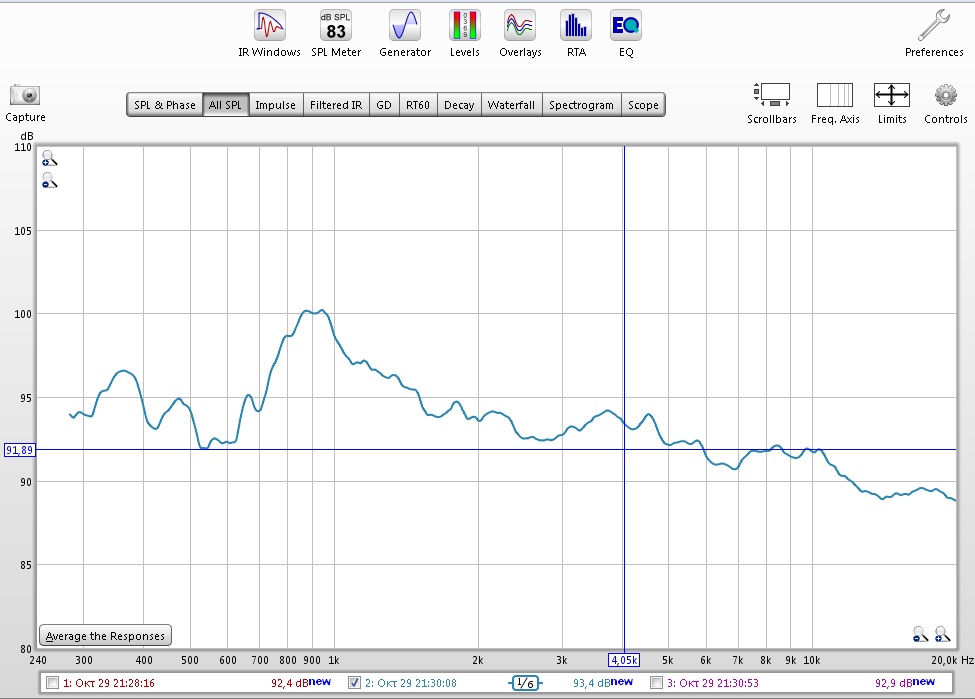Switch to the GD tab
This screenshot has width=975, height=699.
point(384,105)
